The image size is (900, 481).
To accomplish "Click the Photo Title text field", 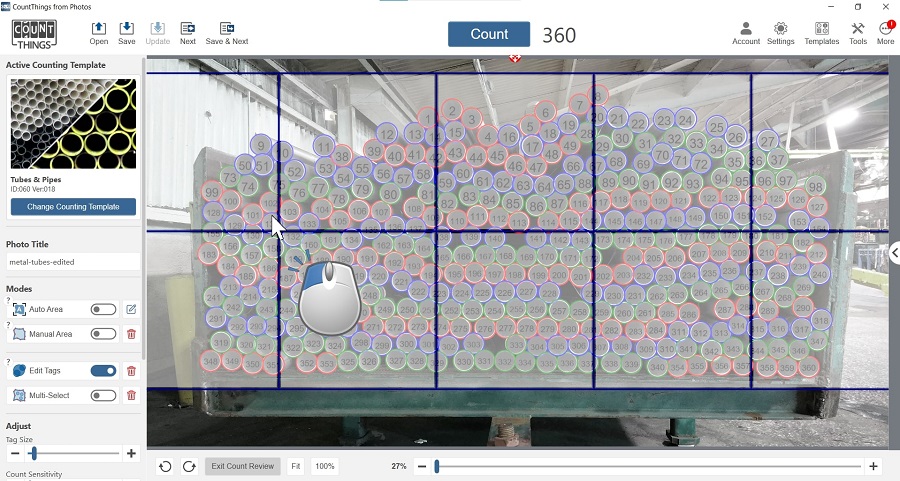I will pos(73,262).
